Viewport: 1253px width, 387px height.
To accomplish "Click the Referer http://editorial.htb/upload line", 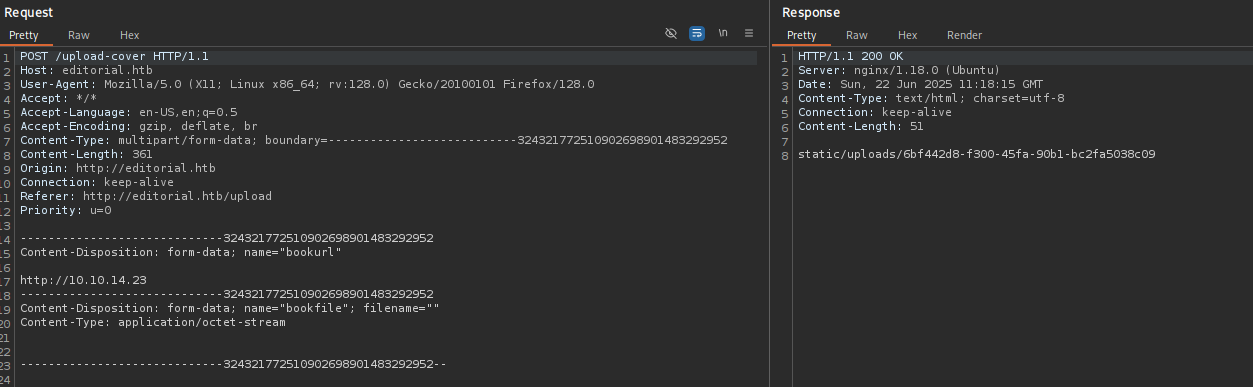I will tap(146, 197).
